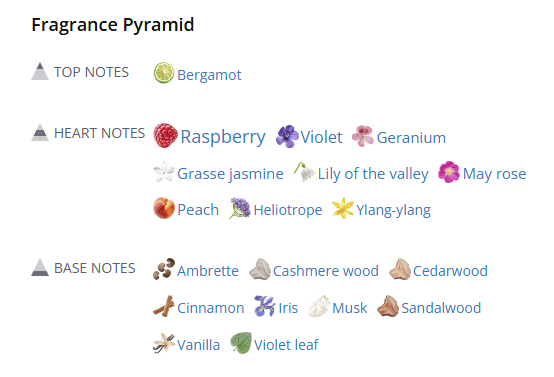Open the Lily of the valley link
554x377 pixels.
tap(373, 174)
